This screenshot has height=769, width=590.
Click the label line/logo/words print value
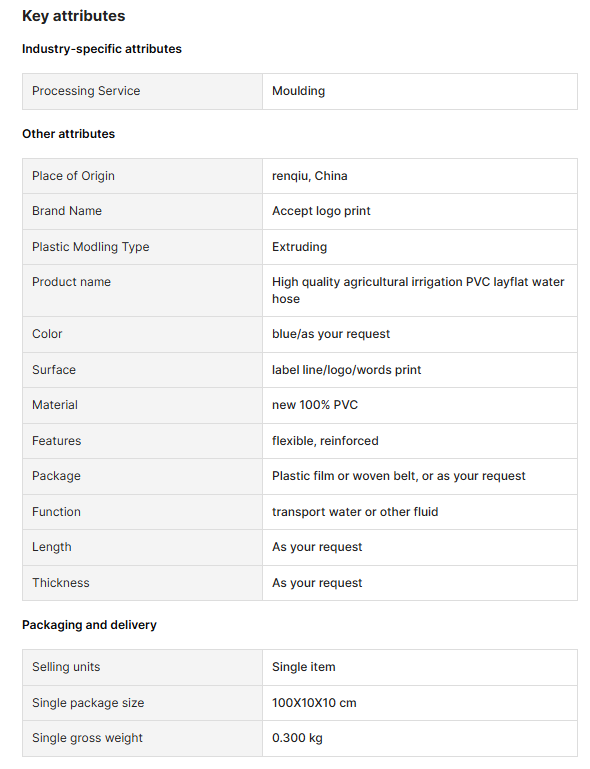346,370
